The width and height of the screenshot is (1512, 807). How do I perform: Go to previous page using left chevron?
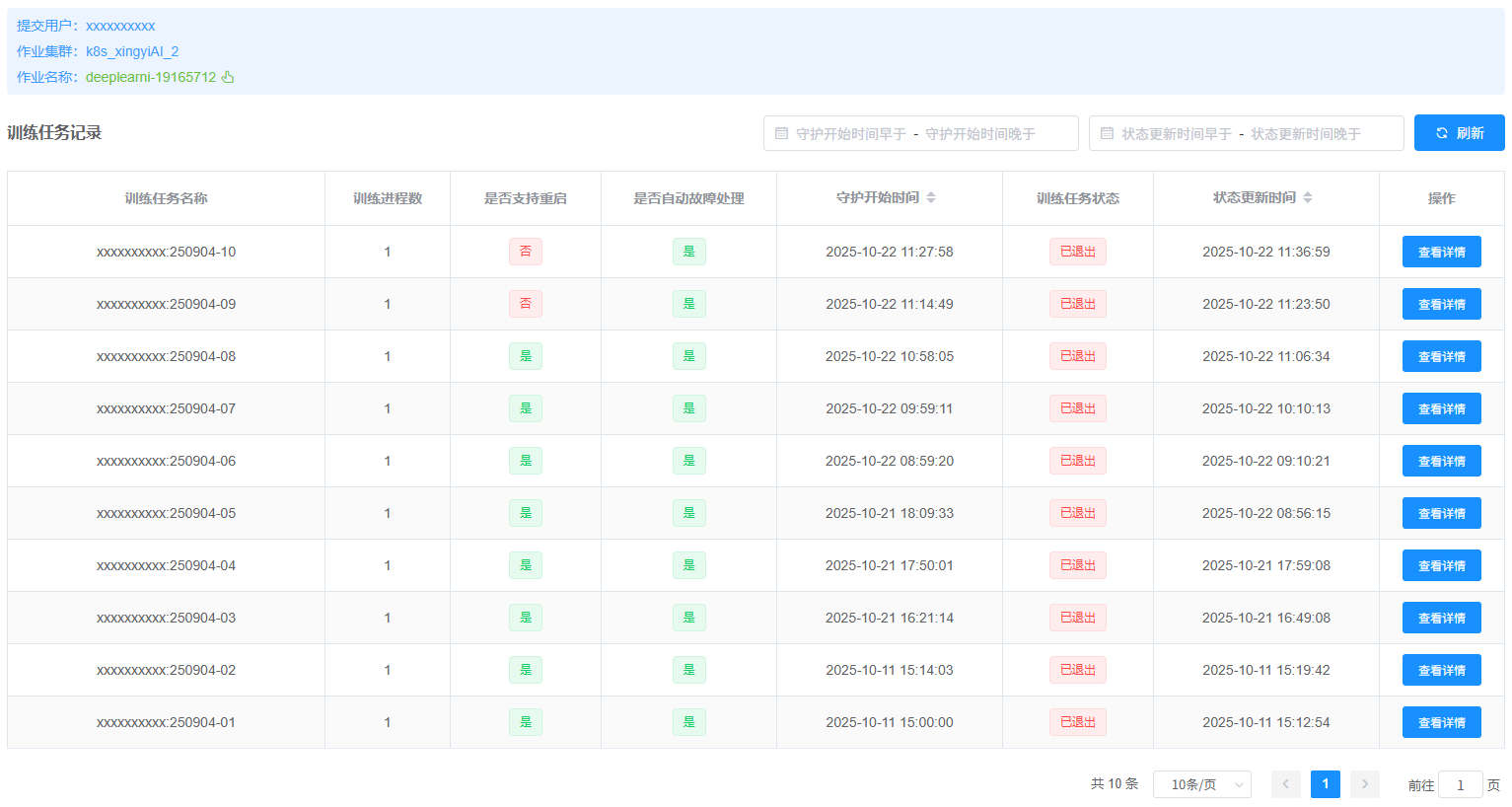(x=1286, y=784)
